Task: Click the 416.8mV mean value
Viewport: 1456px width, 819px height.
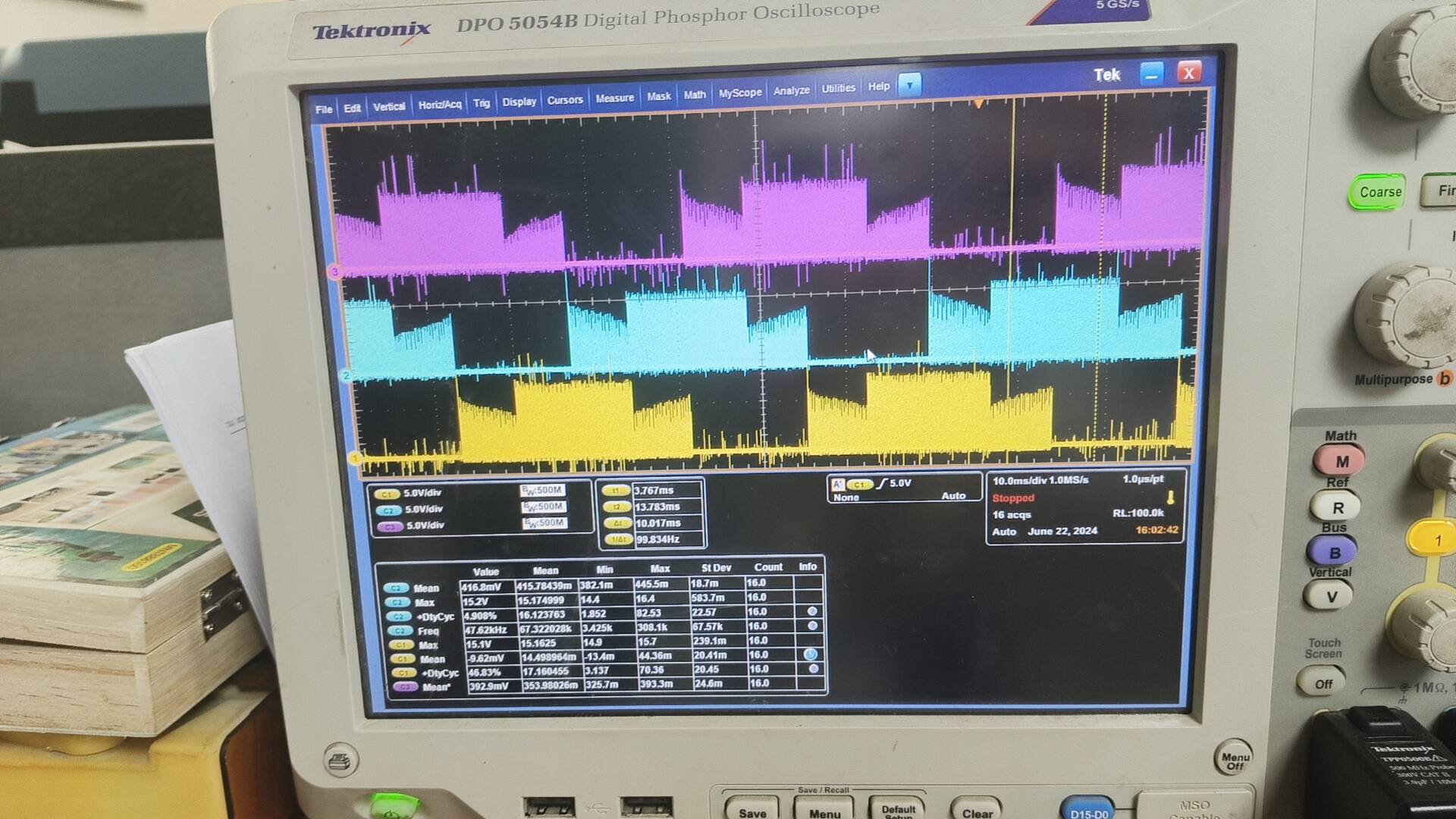Action: point(482,587)
